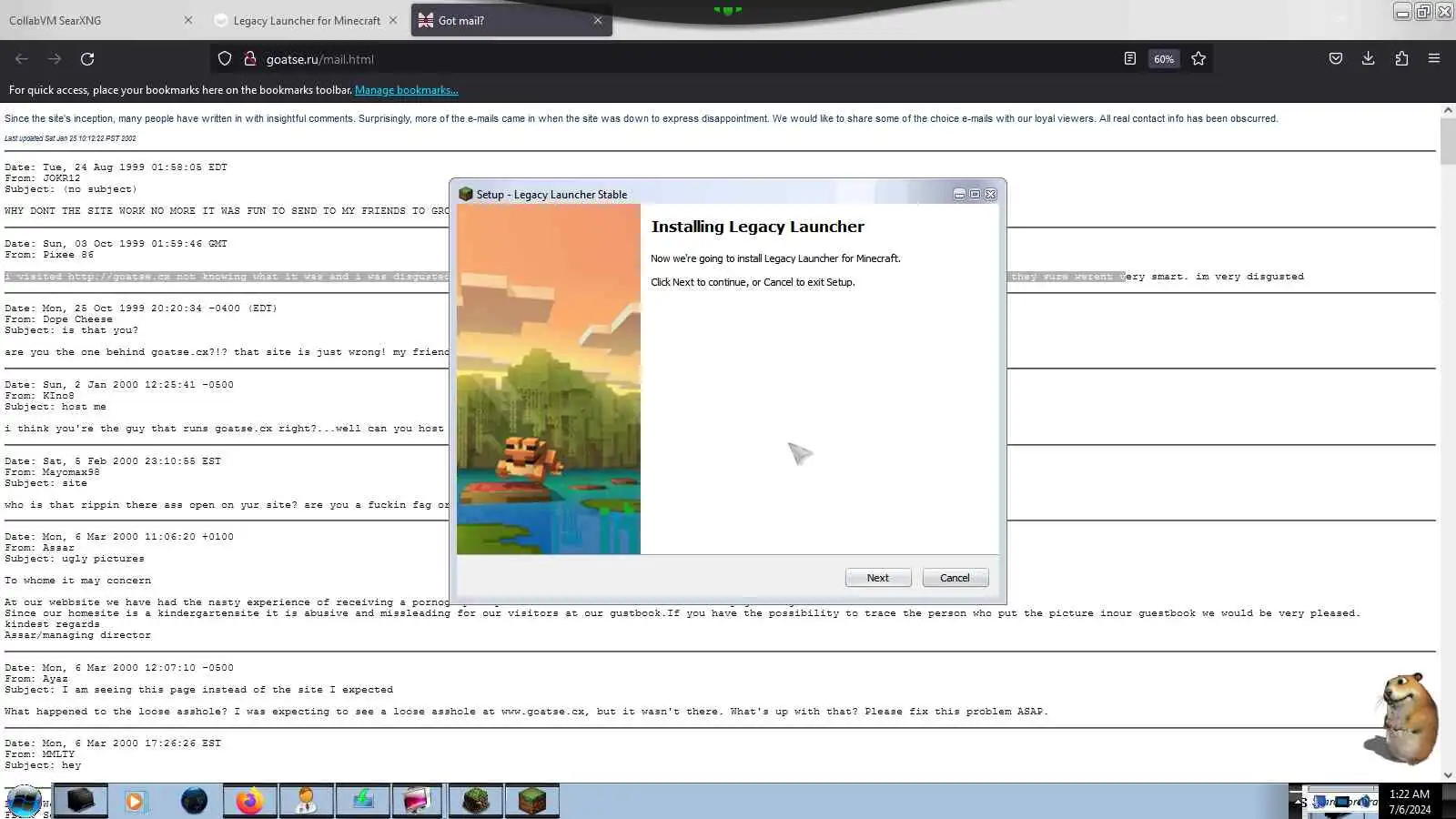This screenshot has width=1456, height=819.
Task: Open the clock showing 1:22 AM
Action: coord(1410,801)
